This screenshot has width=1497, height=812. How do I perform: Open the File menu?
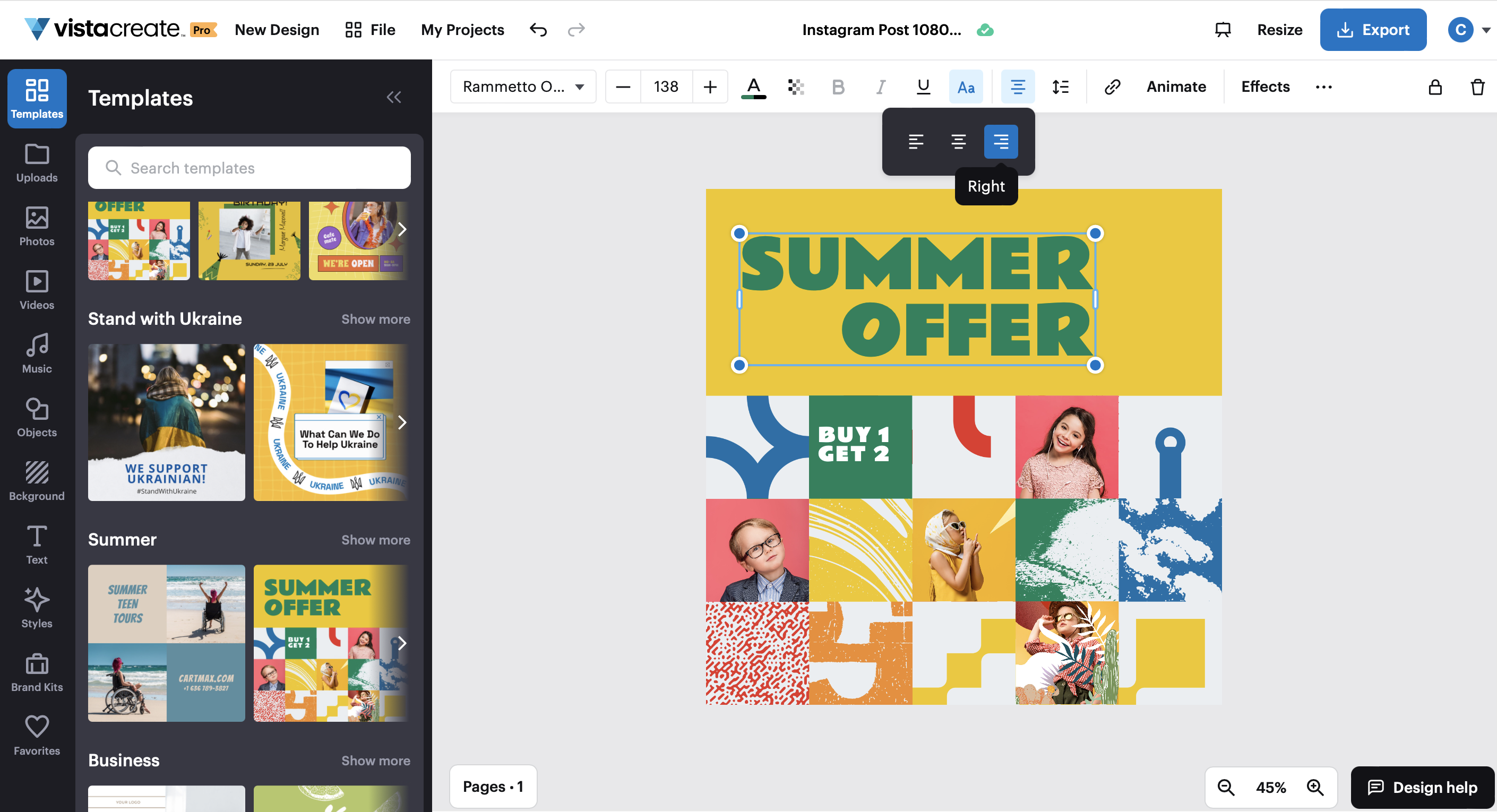pos(369,30)
